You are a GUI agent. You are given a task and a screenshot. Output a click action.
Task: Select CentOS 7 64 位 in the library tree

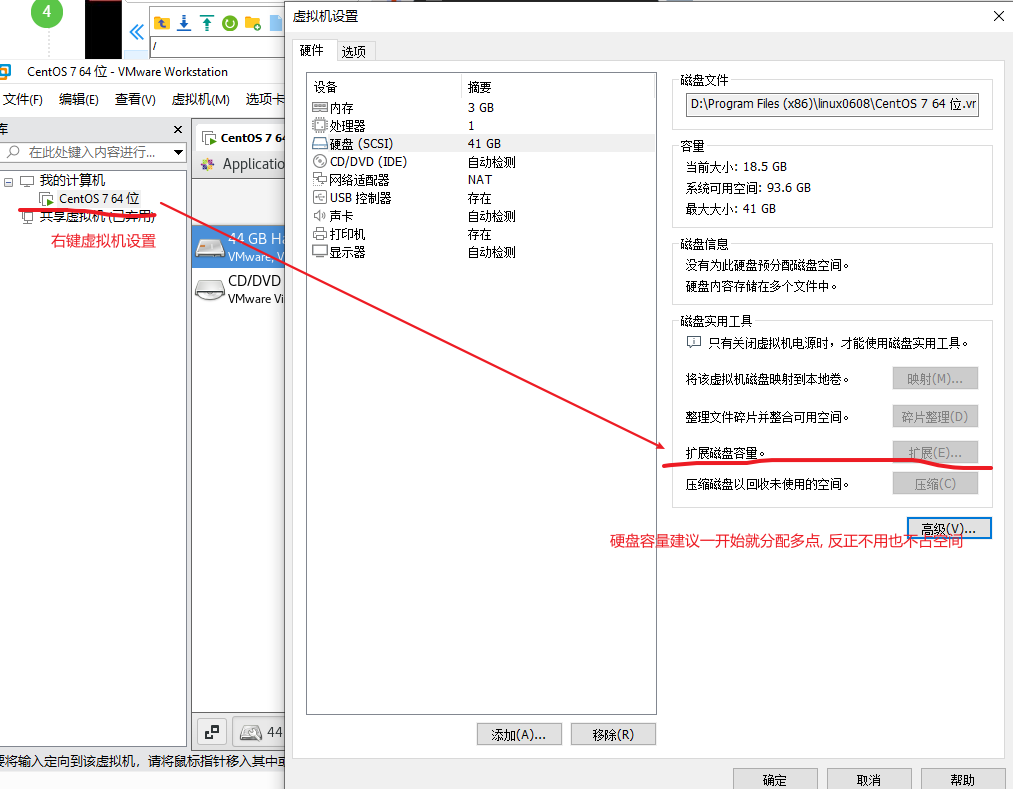tap(99, 198)
